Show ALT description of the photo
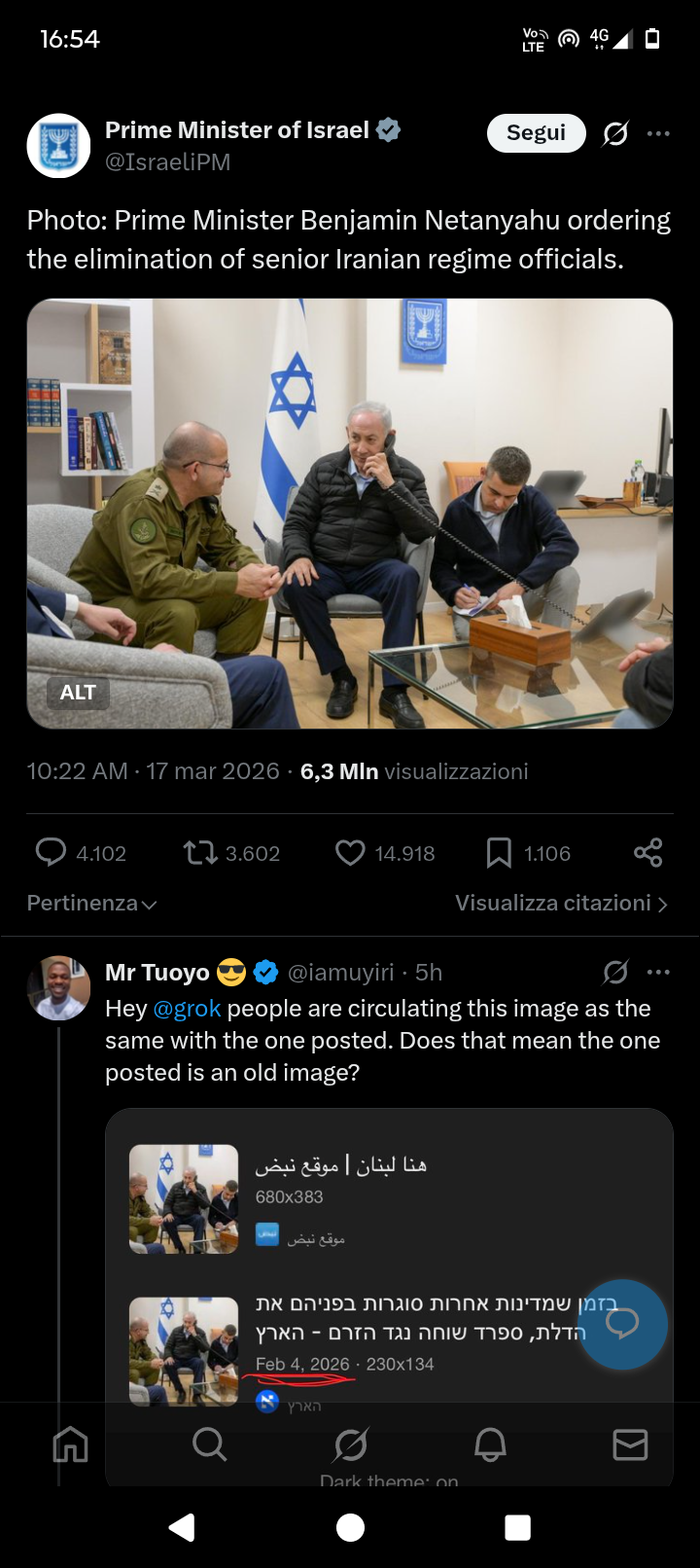 tap(78, 693)
